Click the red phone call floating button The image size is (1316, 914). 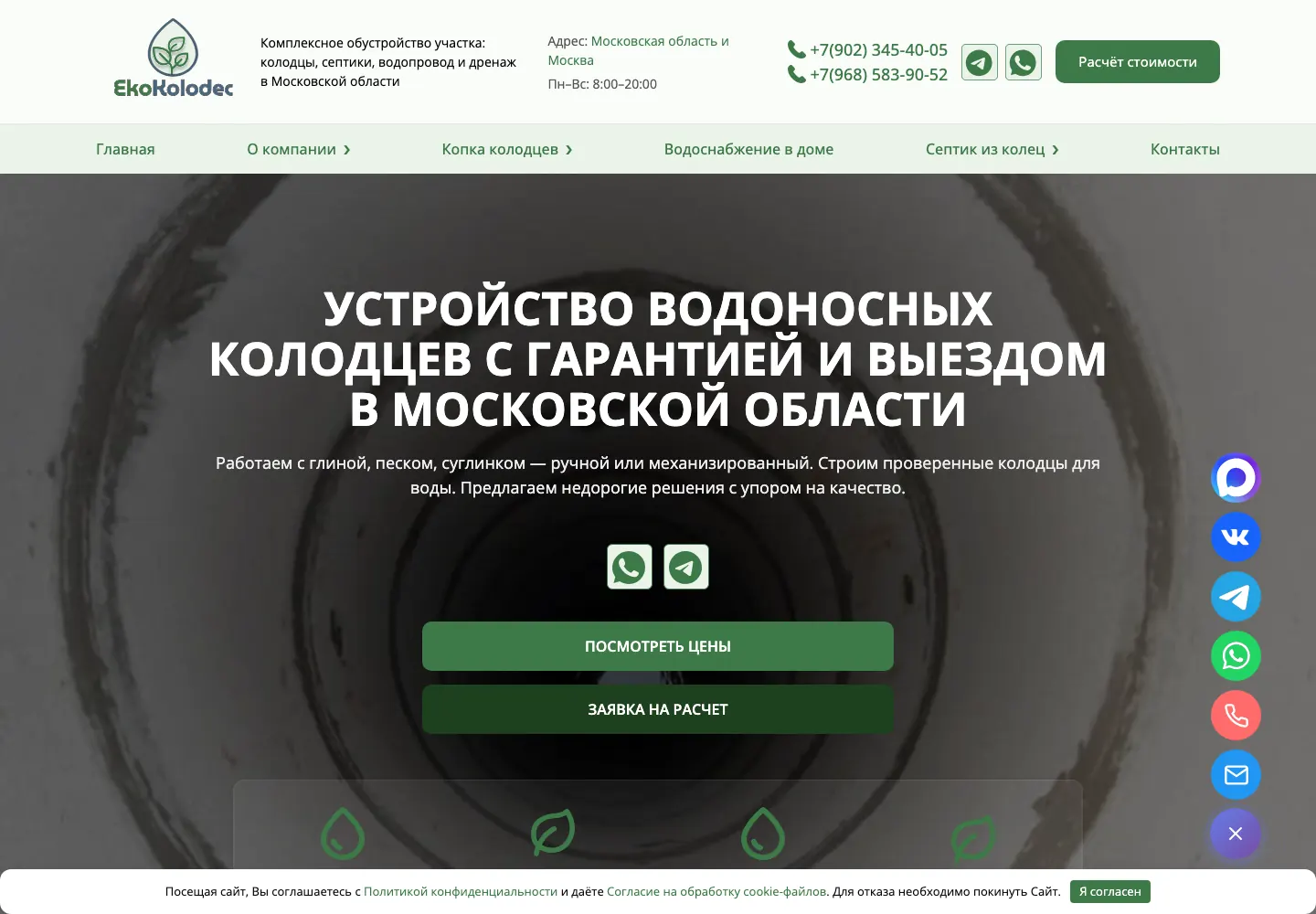(1236, 716)
